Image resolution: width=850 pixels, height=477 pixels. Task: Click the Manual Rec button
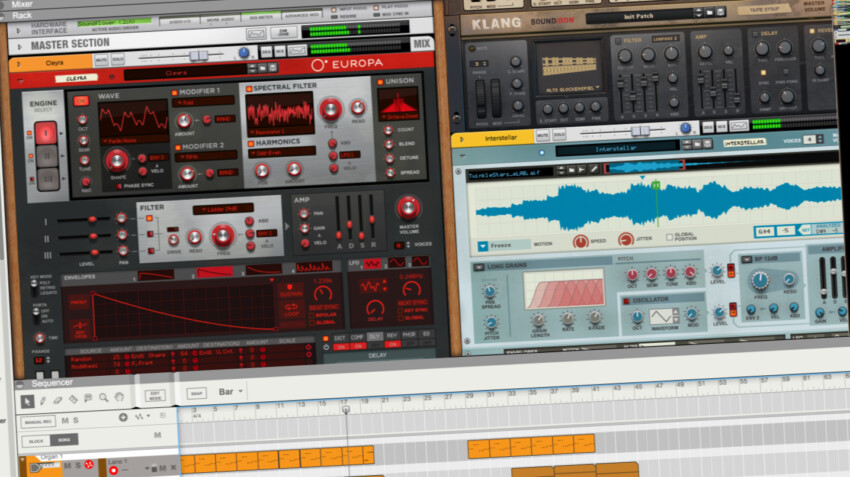pos(38,422)
